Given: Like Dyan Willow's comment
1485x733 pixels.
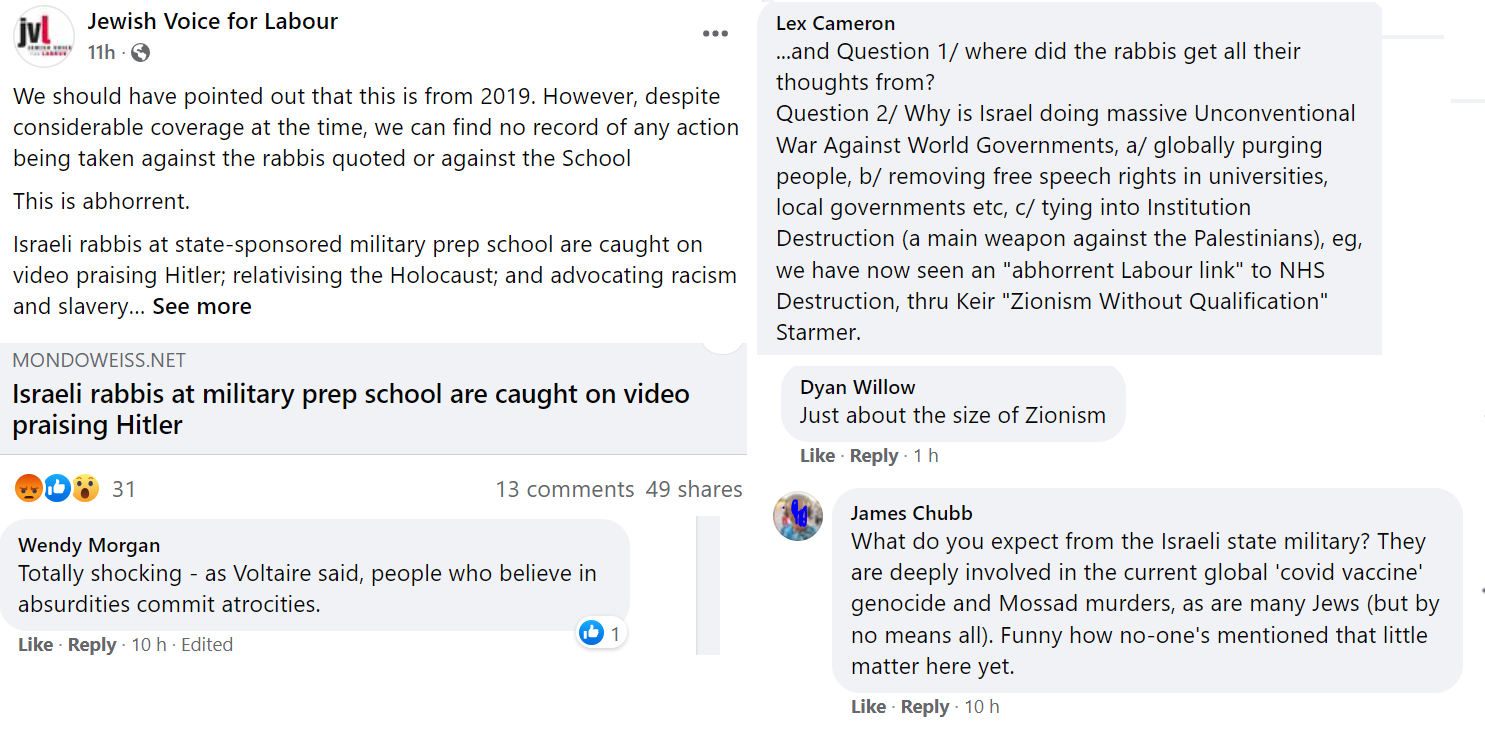Looking at the screenshot, I should click(817, 456).
